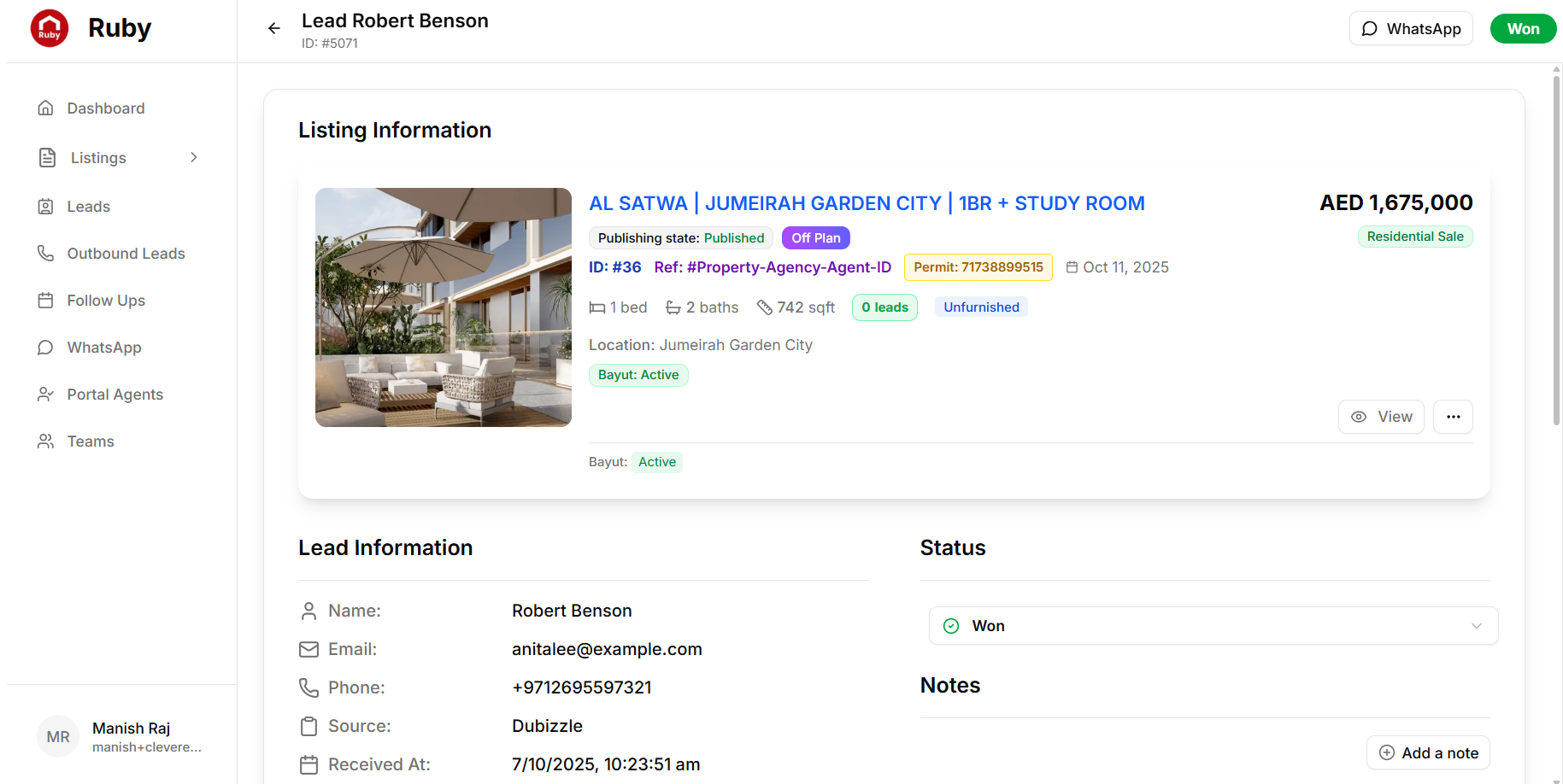Screen dimensions: 1563x784
Task: Click the property listing thumbnail image
Action: coord(444,307)
